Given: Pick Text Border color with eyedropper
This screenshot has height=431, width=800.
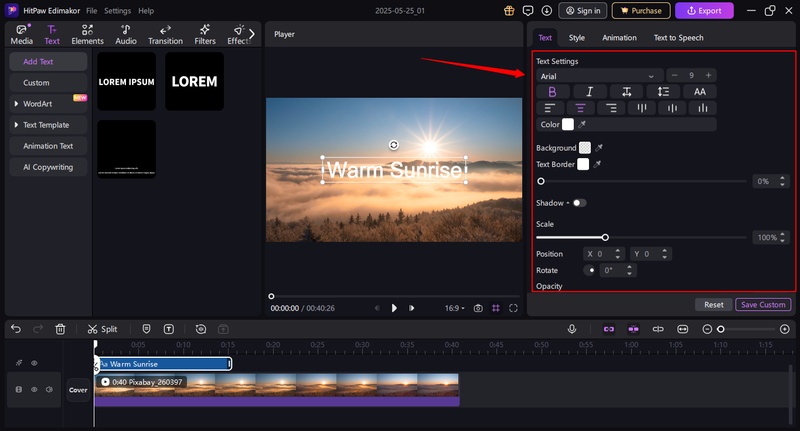Looking at the screenshot, I should (x=597, y=164).
